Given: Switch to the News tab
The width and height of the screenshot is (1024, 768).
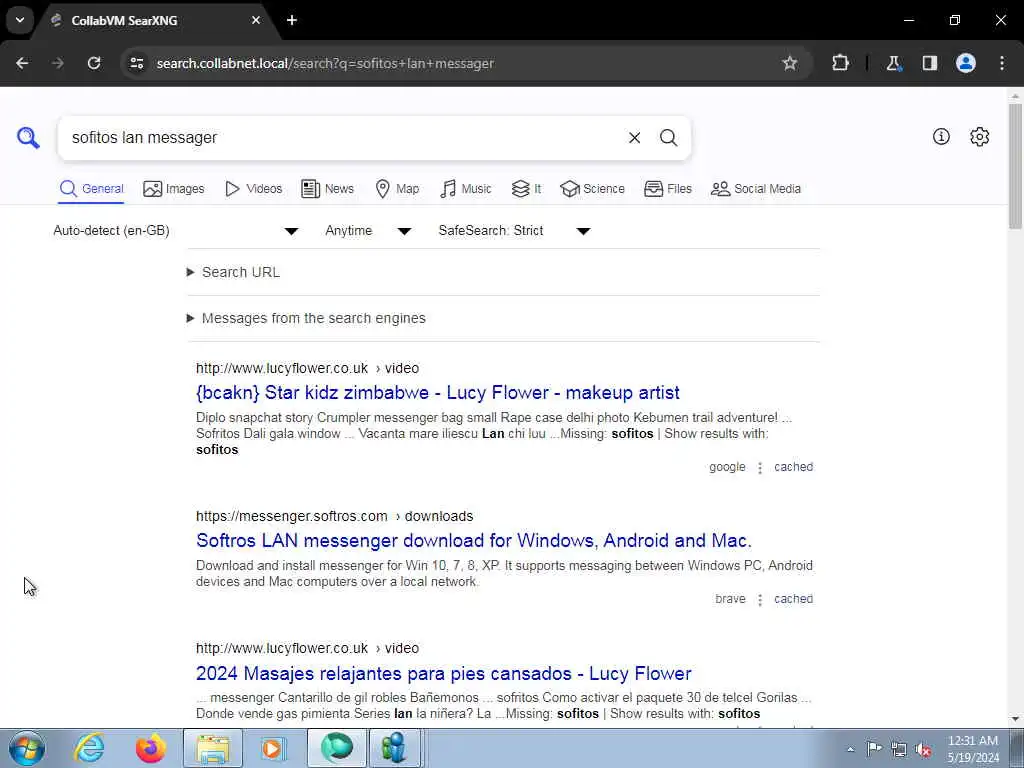Looking at the screenshot, I should click(x=327, y=189).
